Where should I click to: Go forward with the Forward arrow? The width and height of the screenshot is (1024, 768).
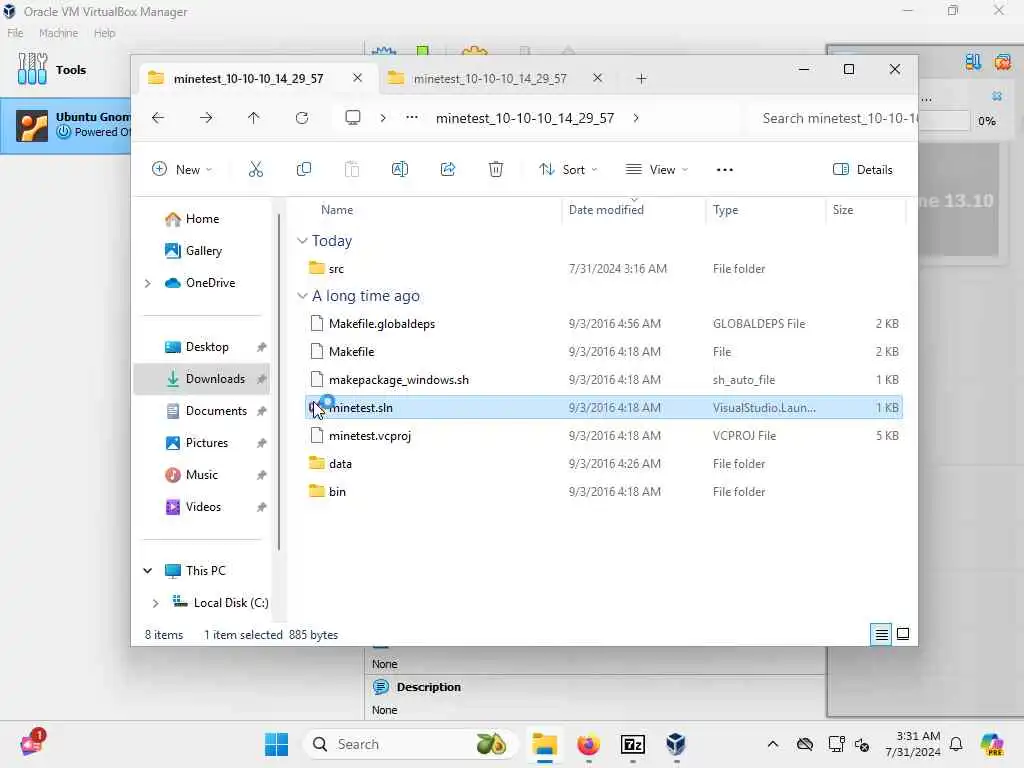[x=206, y=118]
